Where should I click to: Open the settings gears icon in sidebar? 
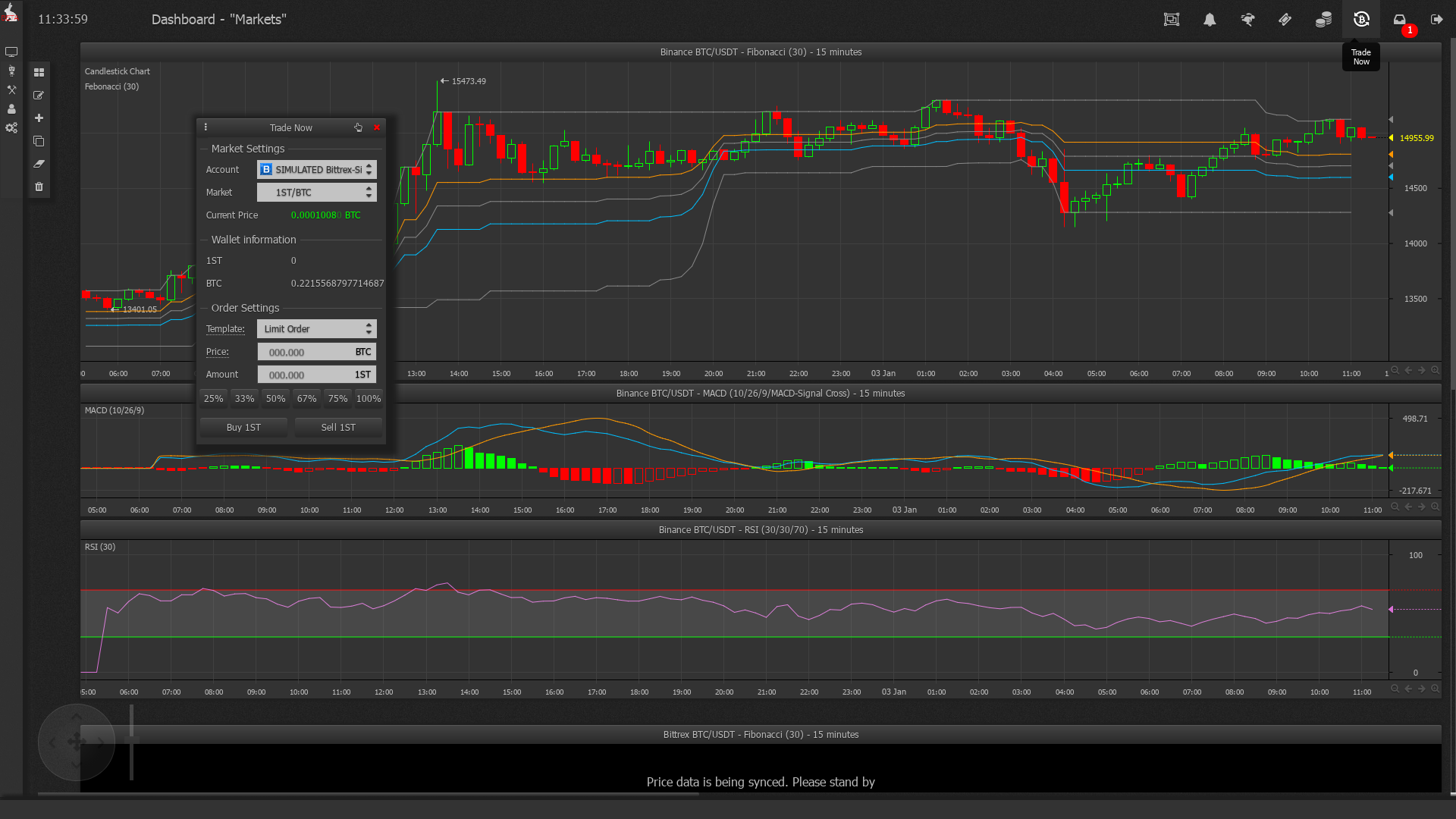[11, 128]
